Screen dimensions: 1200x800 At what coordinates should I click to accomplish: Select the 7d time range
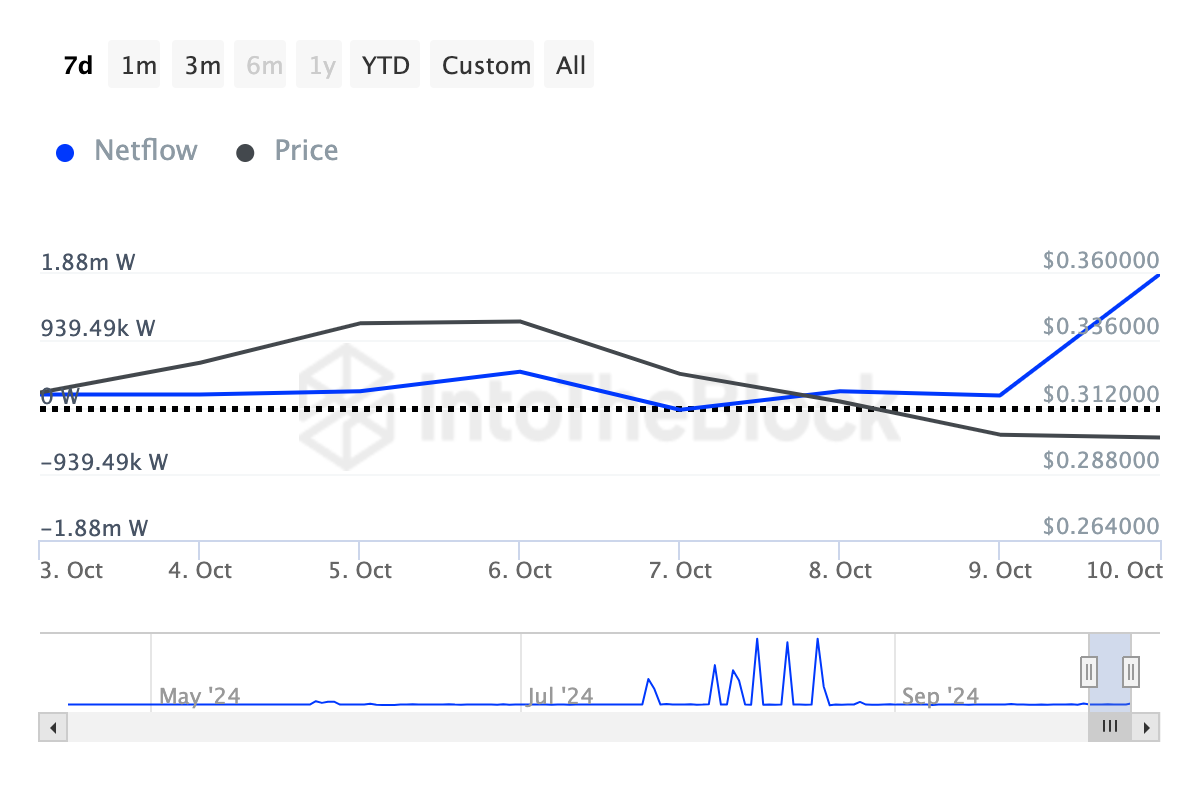(78, 65)
